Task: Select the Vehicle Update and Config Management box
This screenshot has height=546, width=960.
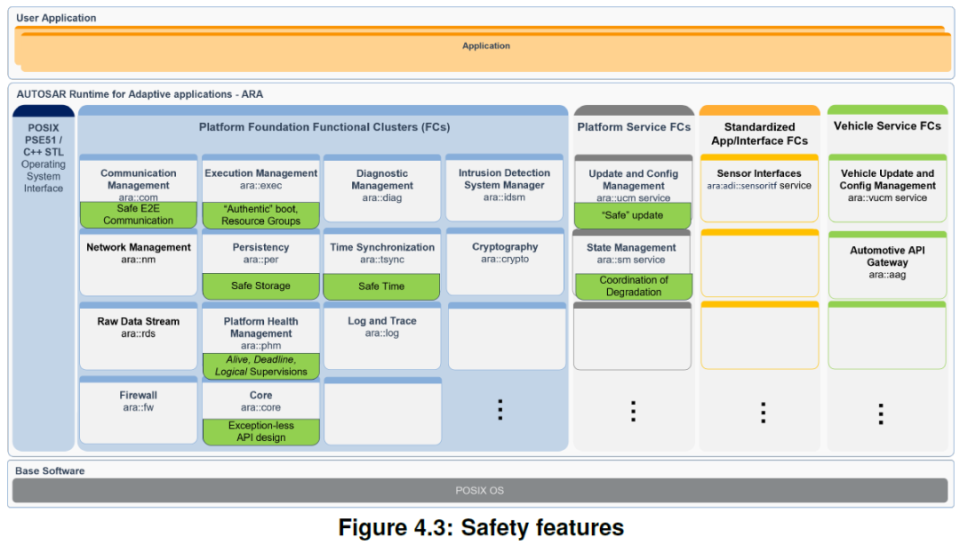Action: (887, 189)
